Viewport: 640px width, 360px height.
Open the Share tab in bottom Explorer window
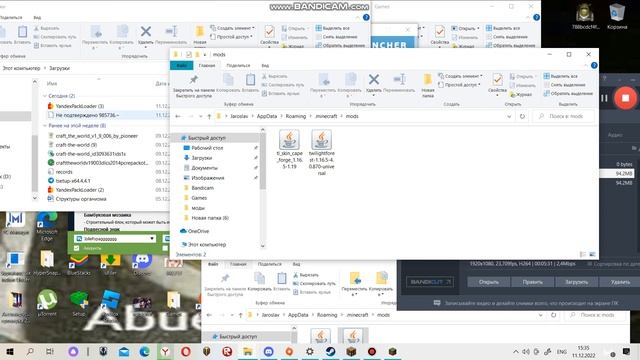[269, 264]
